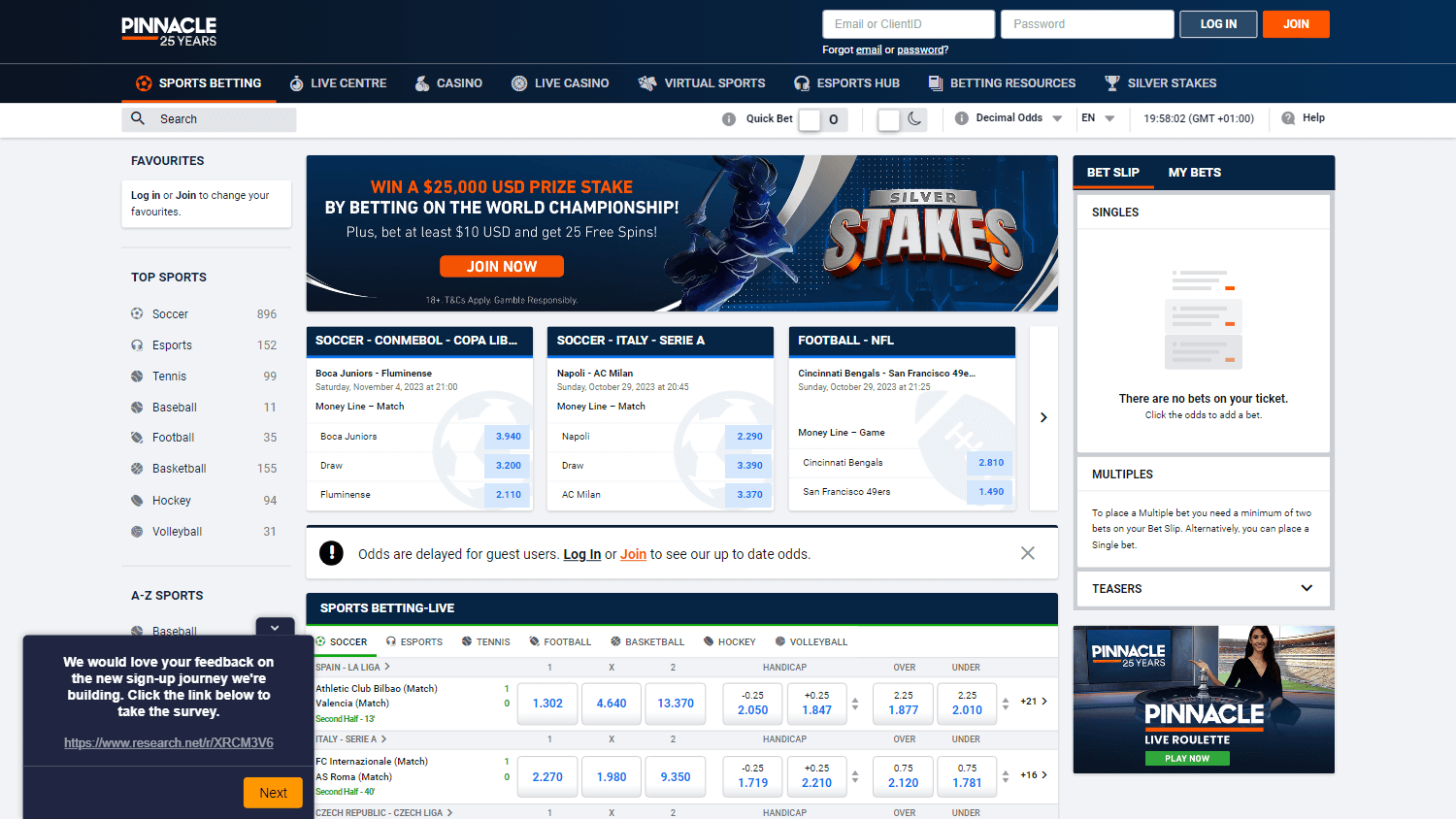1456x819 pixels.
Task: Select Basketball live betting tab
Action: tap(647, 641)
